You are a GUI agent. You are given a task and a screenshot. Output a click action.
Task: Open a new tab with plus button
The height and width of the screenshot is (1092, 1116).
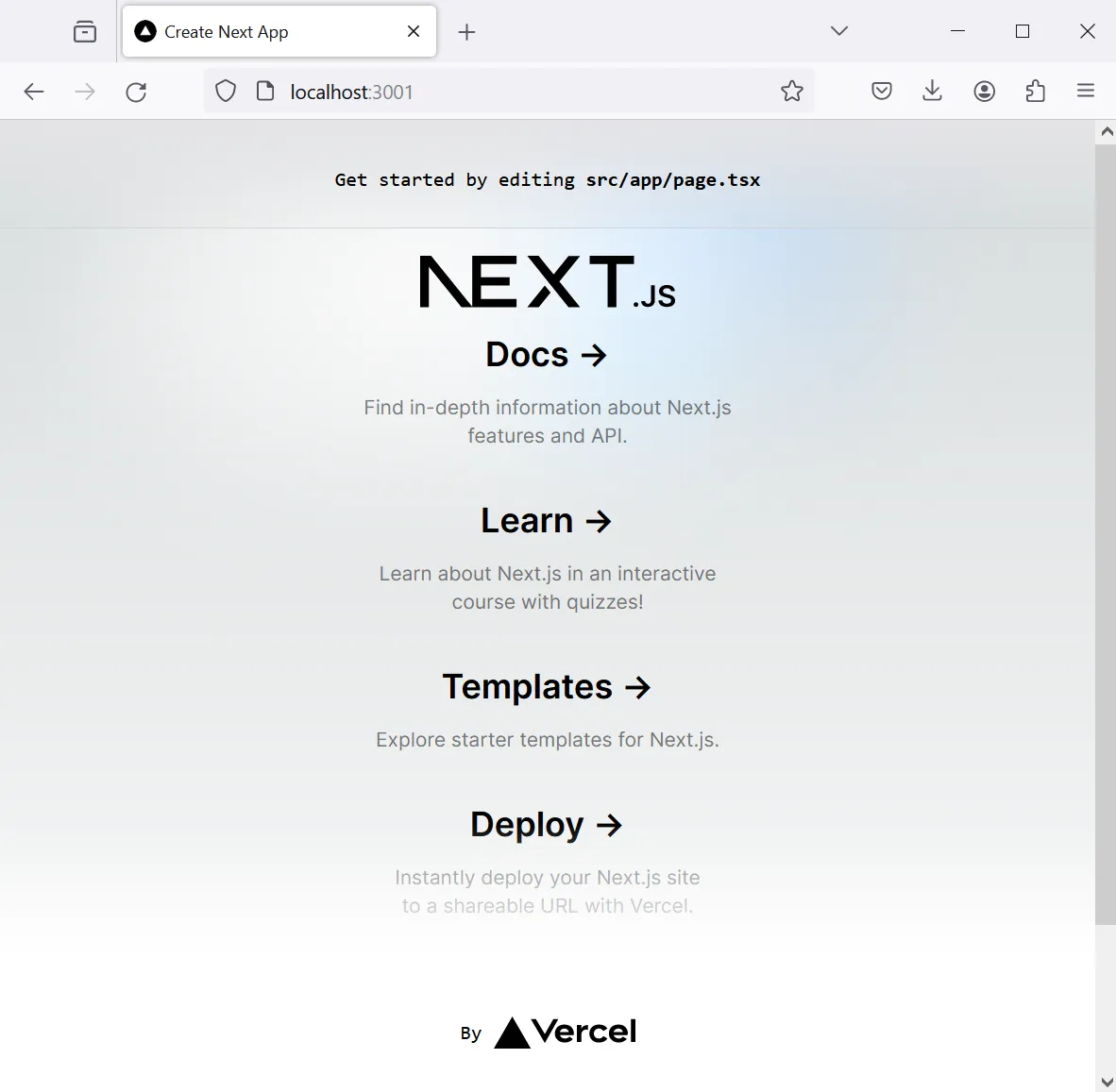click(x=466, y=31)
